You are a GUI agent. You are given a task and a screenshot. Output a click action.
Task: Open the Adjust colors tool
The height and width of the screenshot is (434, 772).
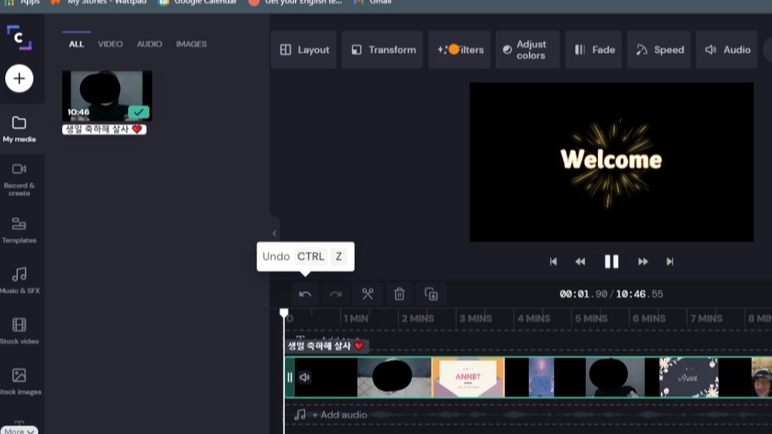coord(527,50)
